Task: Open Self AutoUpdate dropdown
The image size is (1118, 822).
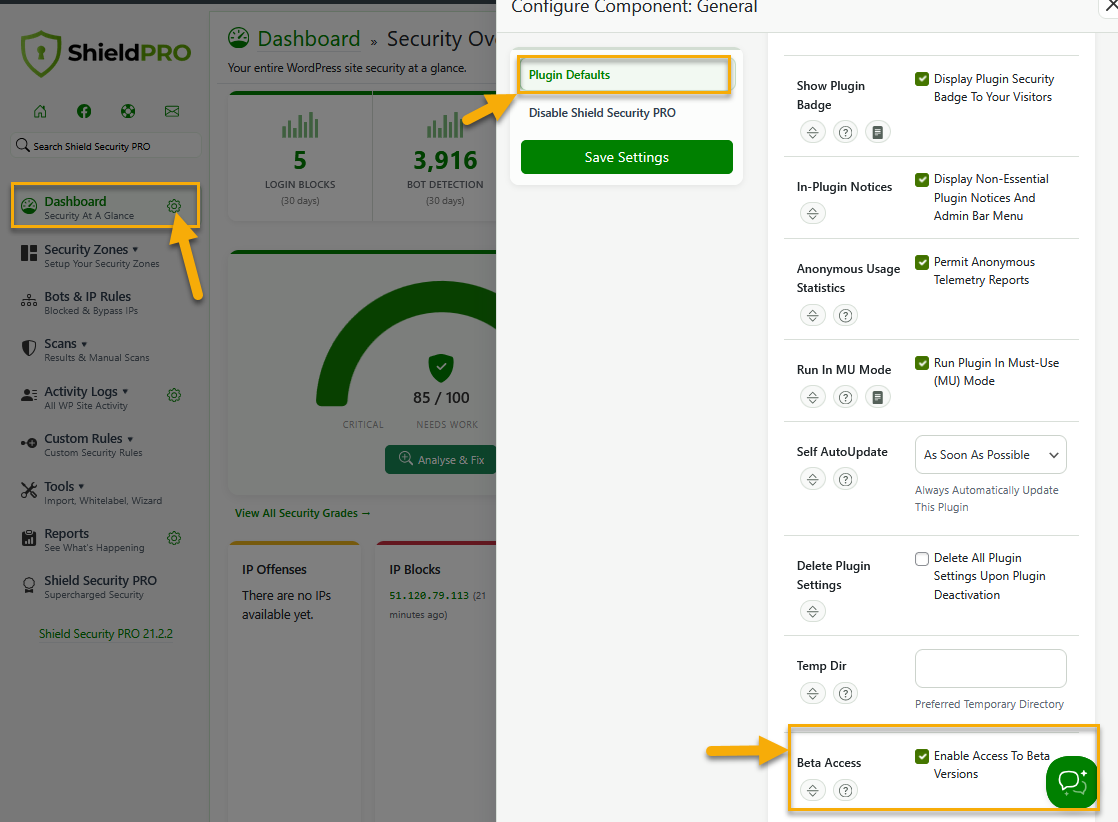Action: [x=990, y=455]
